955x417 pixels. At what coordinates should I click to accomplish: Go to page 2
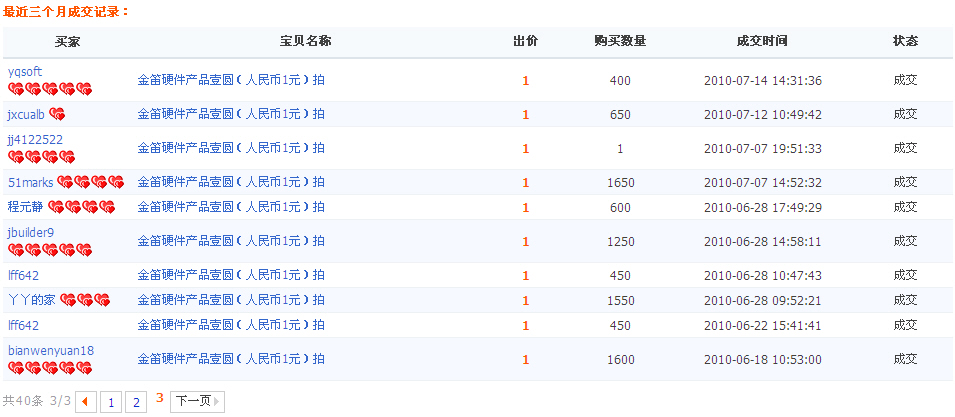(x=136, y=402)
